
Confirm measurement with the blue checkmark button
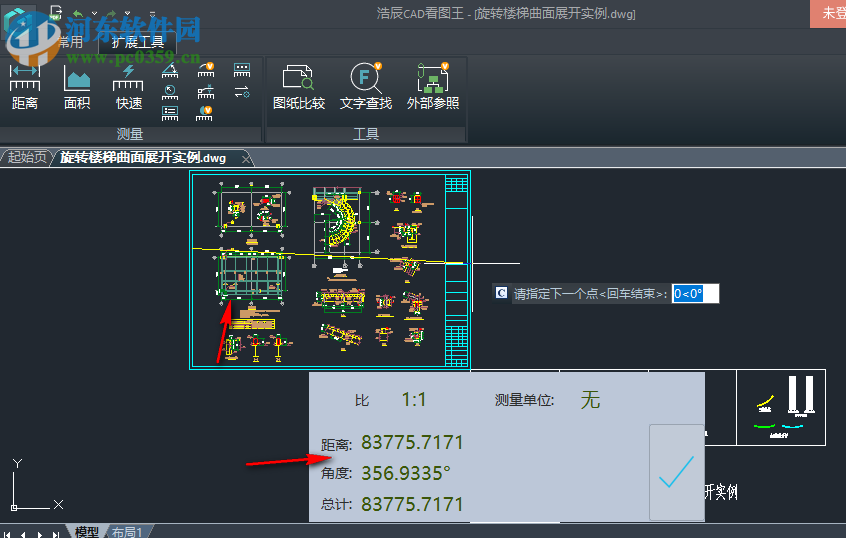tap(677, 472)
